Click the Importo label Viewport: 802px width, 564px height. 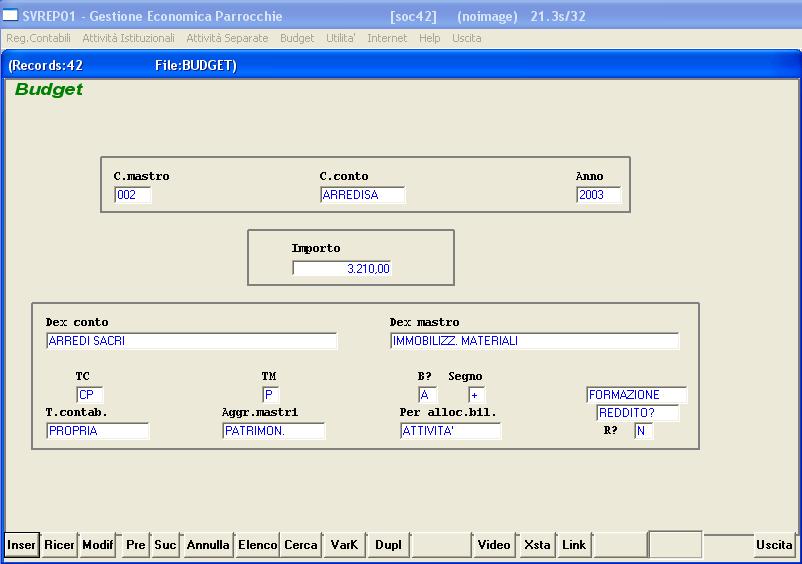coord(316,249)
